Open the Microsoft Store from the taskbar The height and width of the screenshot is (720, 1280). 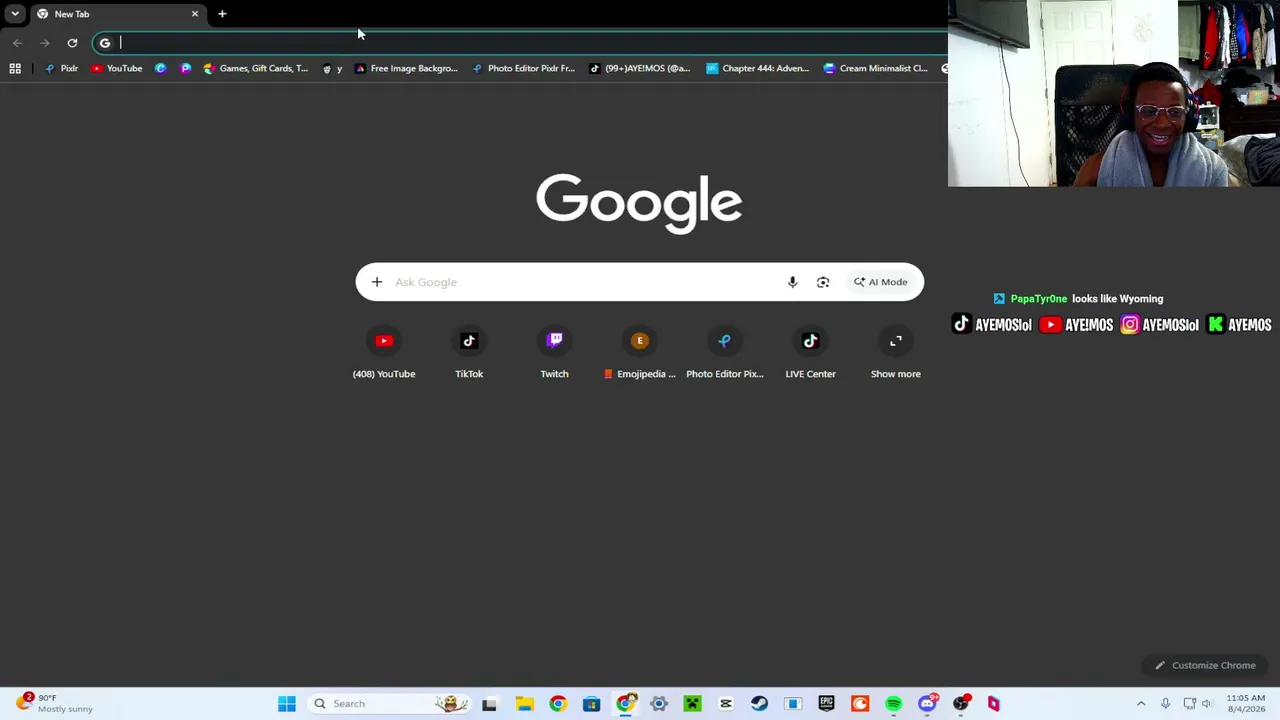591,703
